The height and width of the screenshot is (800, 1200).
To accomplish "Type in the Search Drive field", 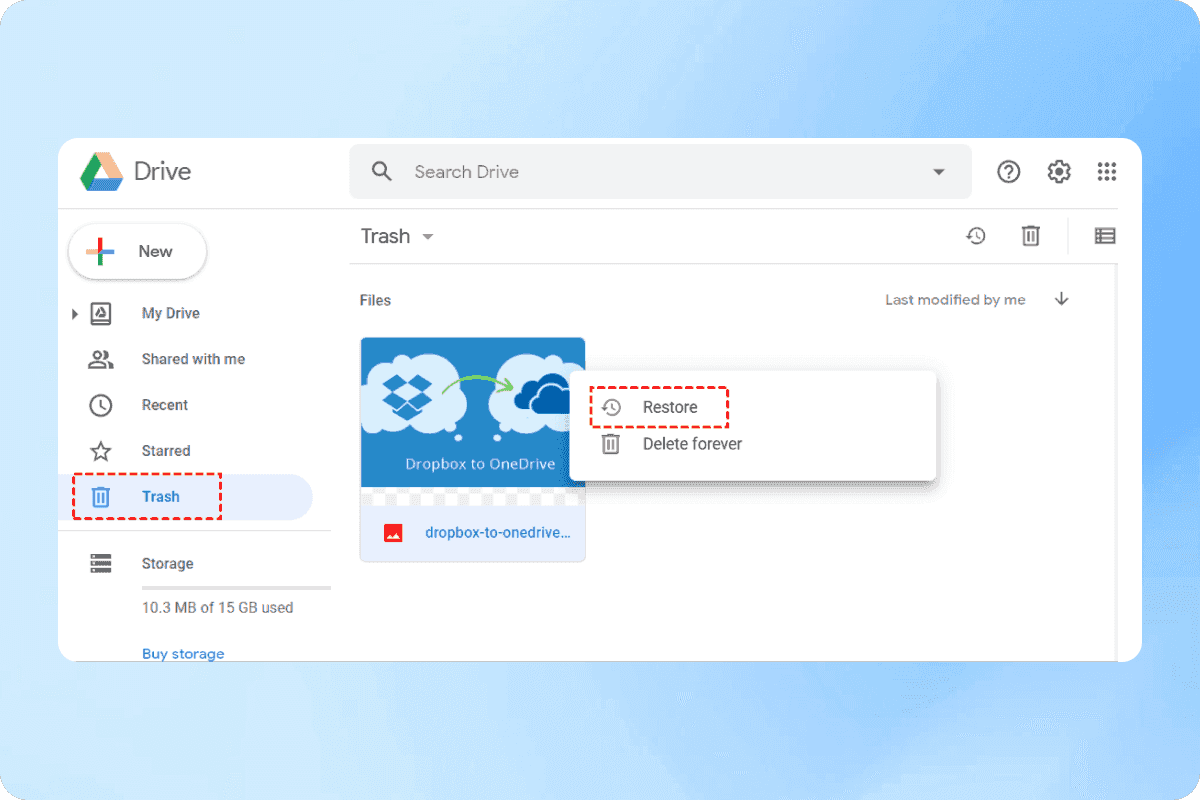I will point(660,172).
